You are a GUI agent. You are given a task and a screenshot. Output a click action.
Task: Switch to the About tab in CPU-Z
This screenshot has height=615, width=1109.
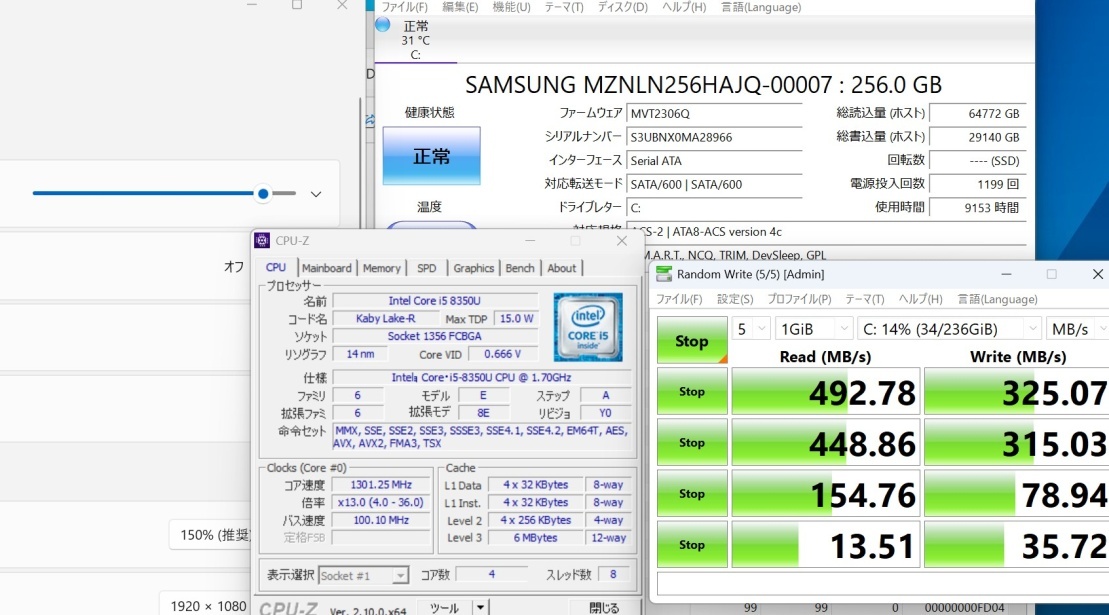coord(562,268)
